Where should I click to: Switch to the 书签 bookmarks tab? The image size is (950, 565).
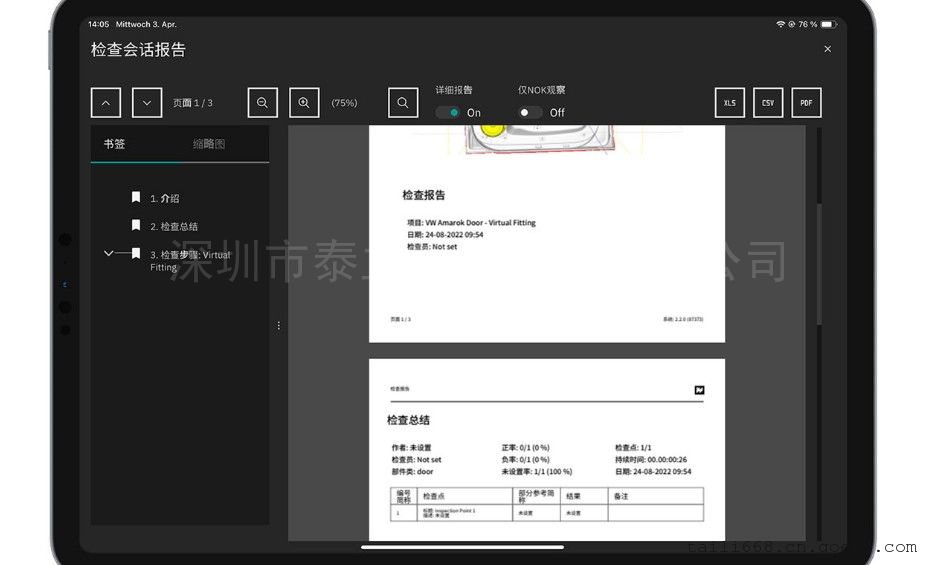(x=115, y=144)
